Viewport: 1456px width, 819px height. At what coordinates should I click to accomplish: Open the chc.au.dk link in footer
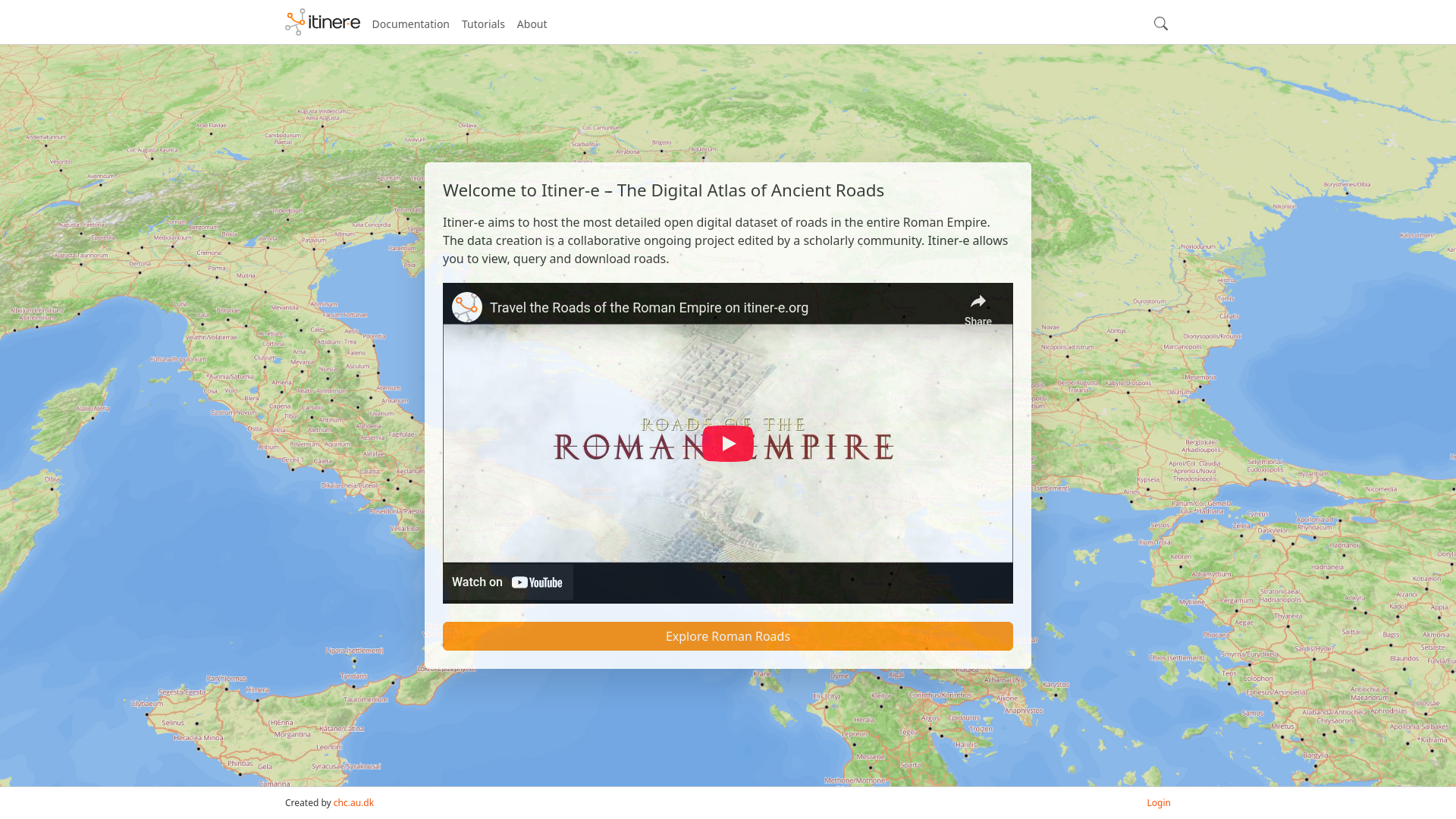click(x=353, y=803)
